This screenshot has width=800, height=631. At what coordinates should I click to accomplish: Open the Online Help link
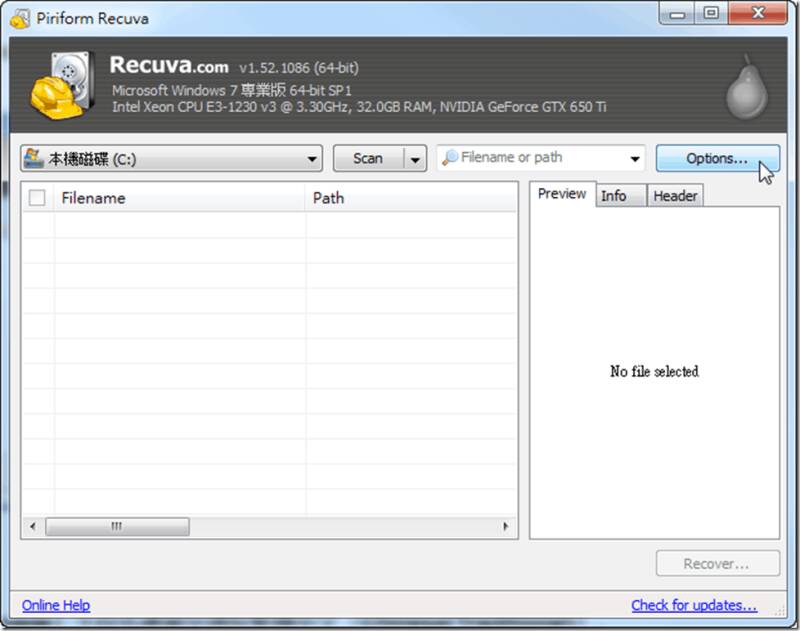tap(56, 605)
